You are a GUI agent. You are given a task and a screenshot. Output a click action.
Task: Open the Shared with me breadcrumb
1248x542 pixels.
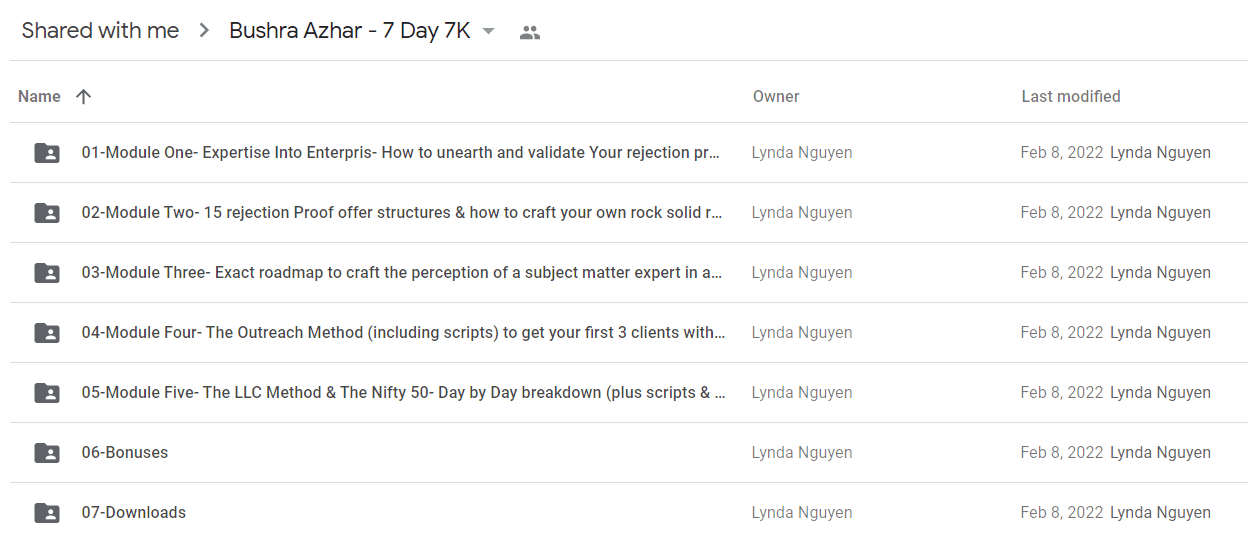[x=100, y=31]
